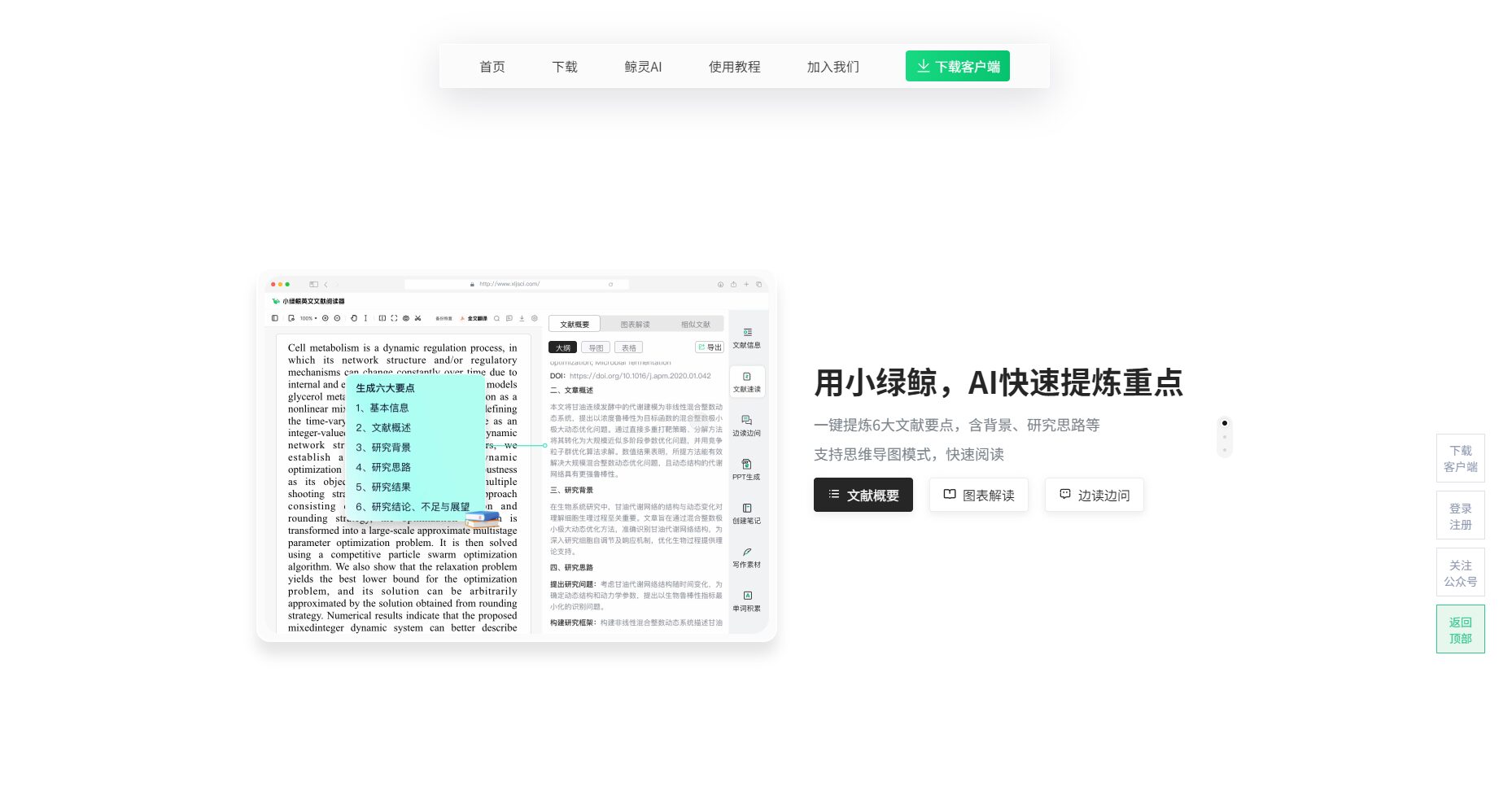Screen dimensions: 1512x808
Task: Select 文献速读 icon in reader sidebar
Action: click(746, 378)
